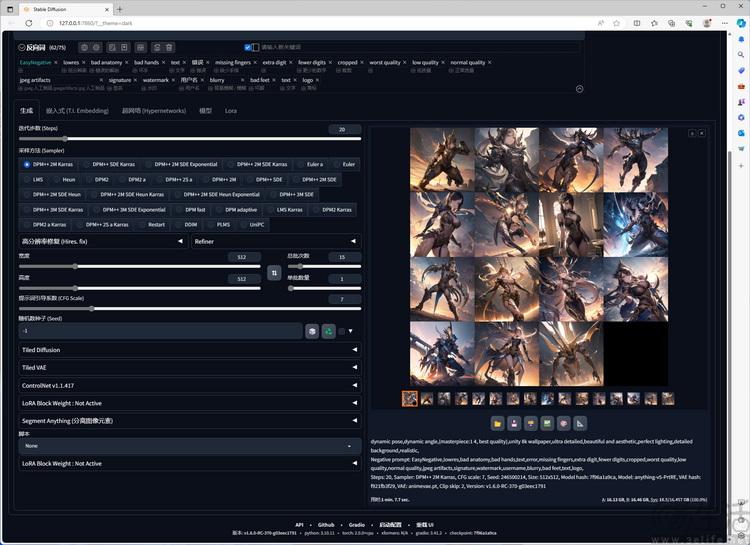Click the random seed dice icon

point(313,331)
